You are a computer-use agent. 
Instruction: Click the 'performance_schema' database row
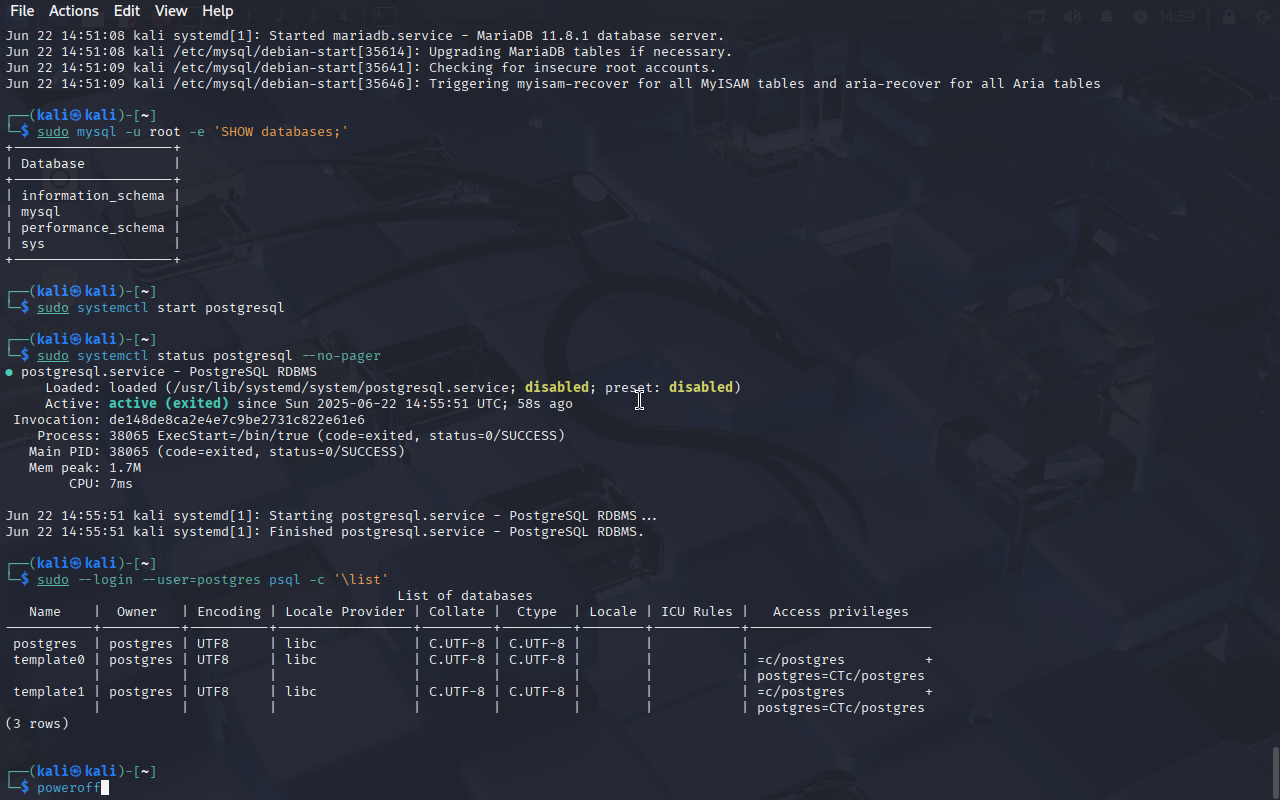point(93,228)
